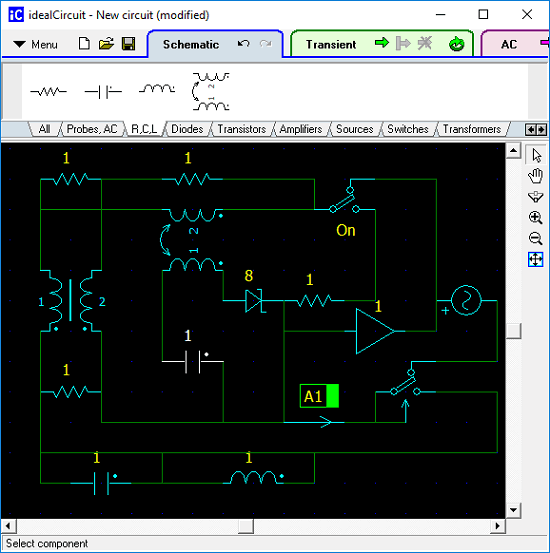The width and height of the screenshot is (550, 553).
Task: Select the coupled inductors in schematic
Action: pos(193,241)
